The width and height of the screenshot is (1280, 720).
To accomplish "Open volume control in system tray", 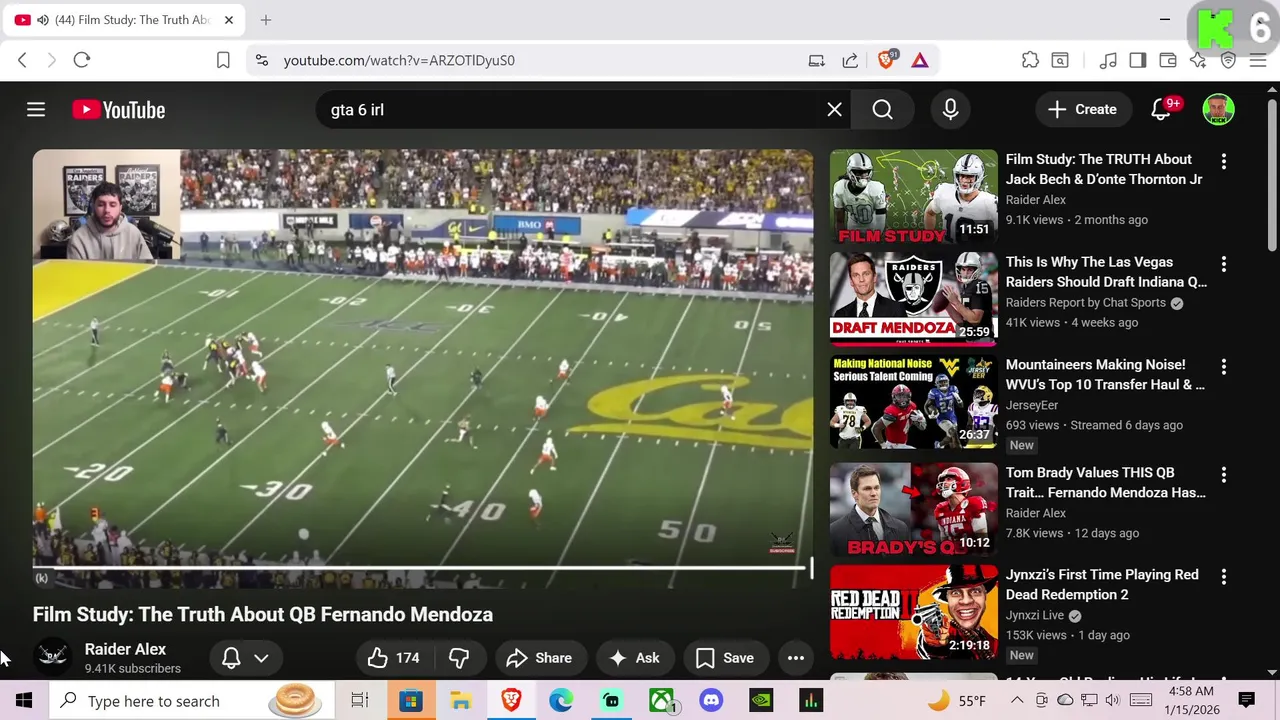I will [1112, 700].
